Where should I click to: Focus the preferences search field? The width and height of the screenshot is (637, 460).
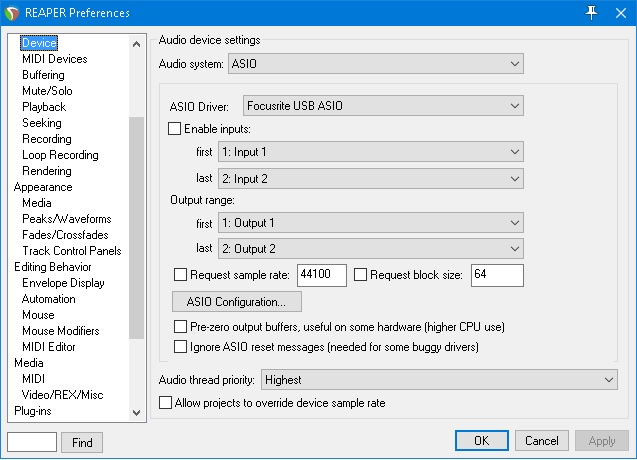(32, 442)
